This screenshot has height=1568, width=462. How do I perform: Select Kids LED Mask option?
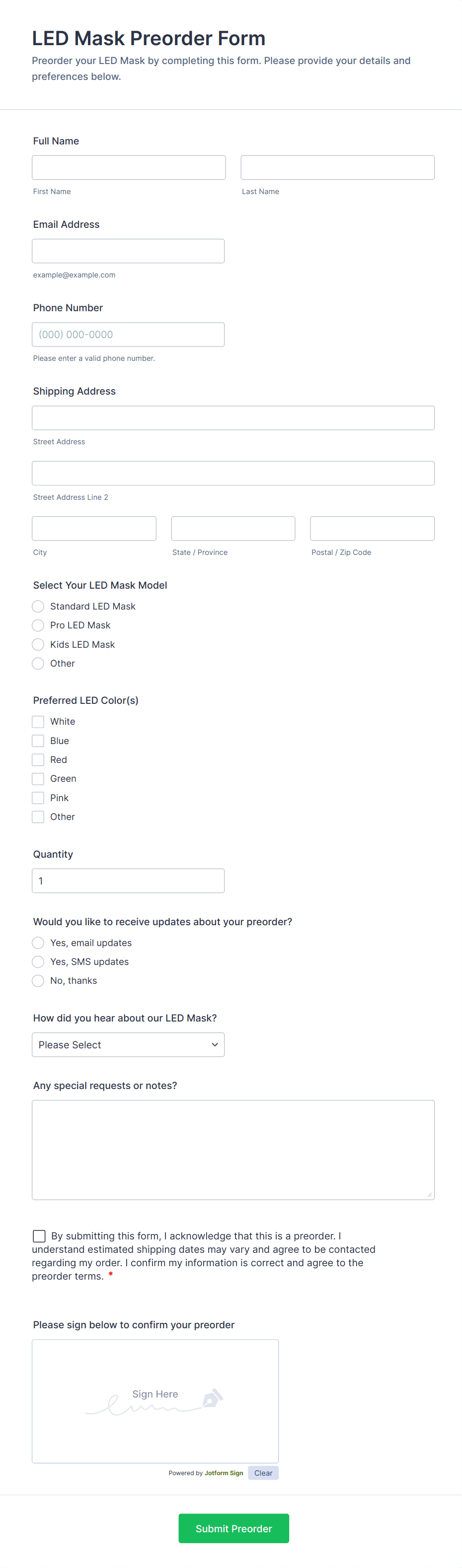38,644
